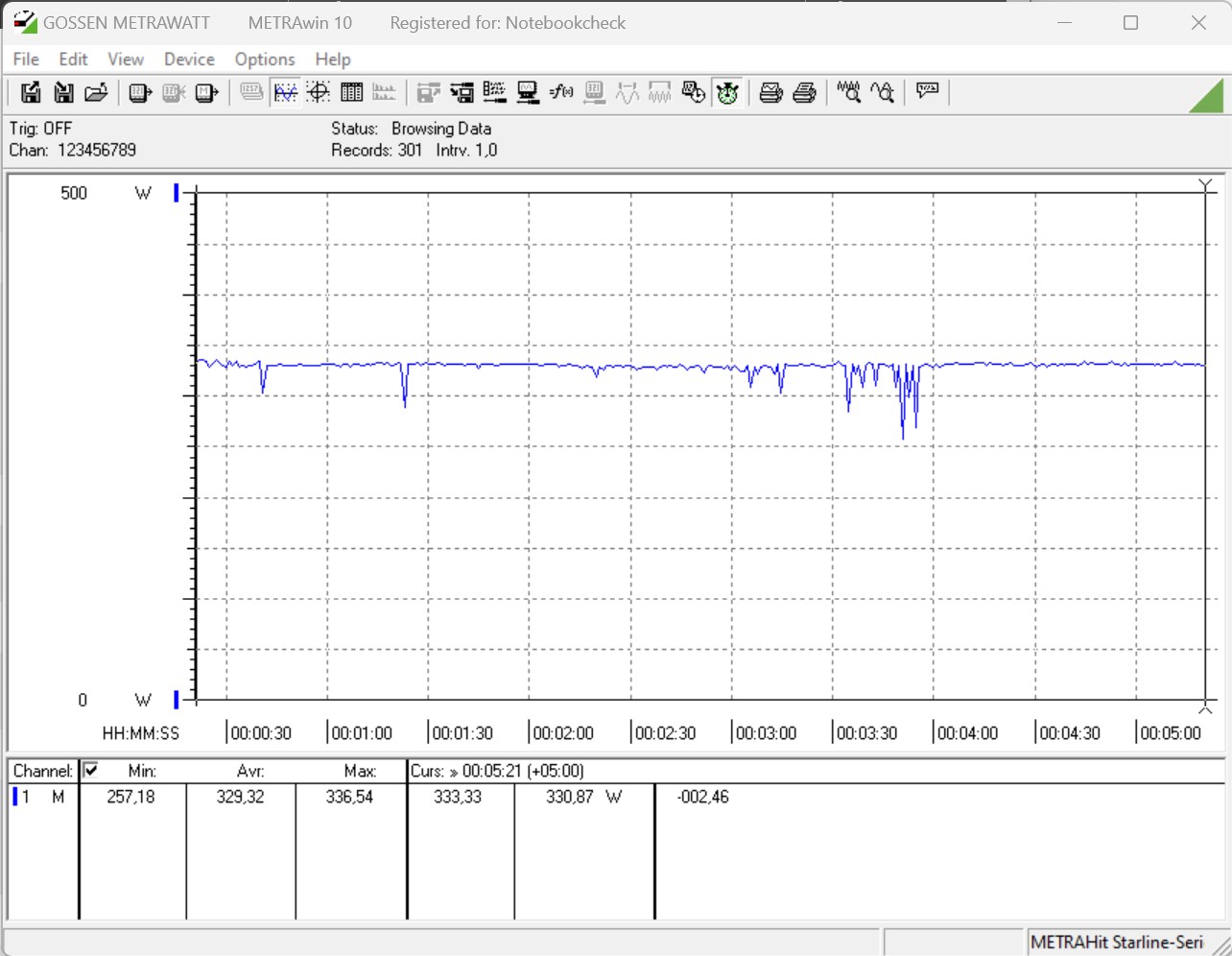Click the first meter-with-arrow read device icon
The image size is (1232, 956).
tap(140, 92)
